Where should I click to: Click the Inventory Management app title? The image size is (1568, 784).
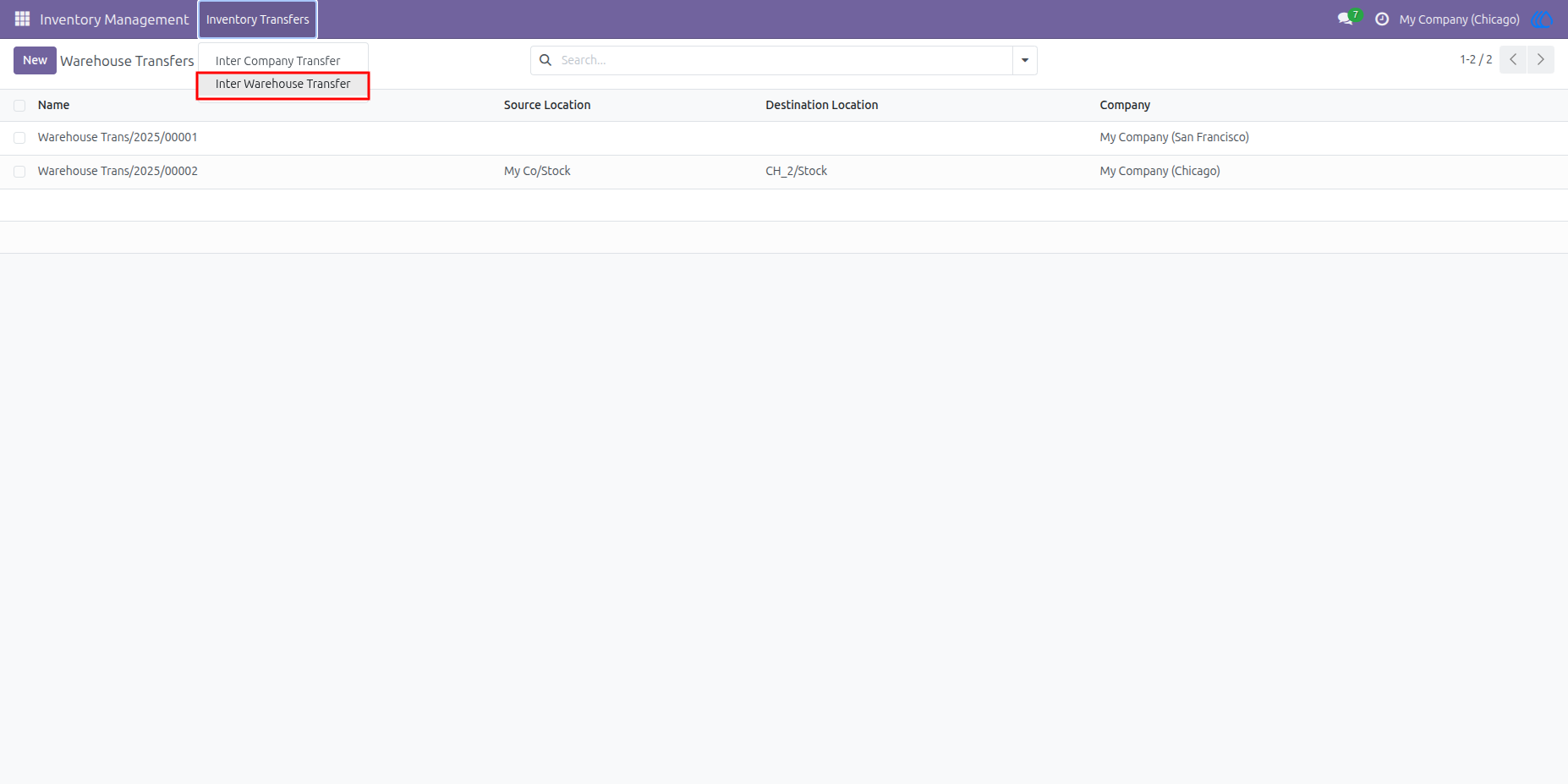pos(114,19)
